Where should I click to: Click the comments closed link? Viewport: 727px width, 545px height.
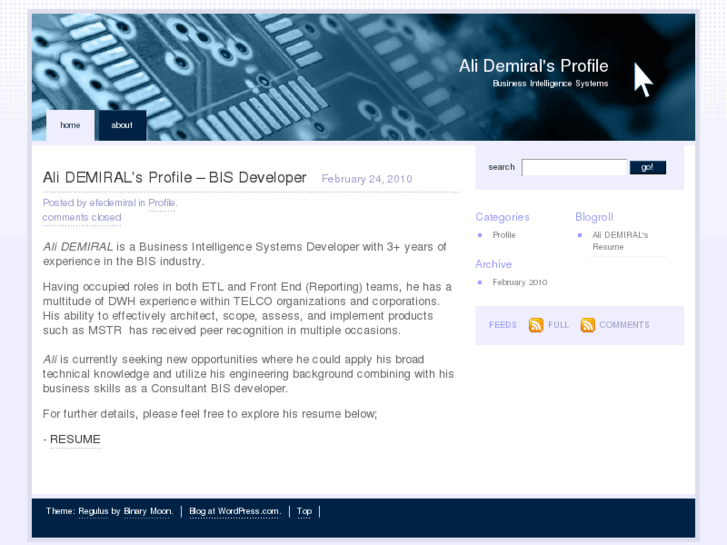point(82,218)
